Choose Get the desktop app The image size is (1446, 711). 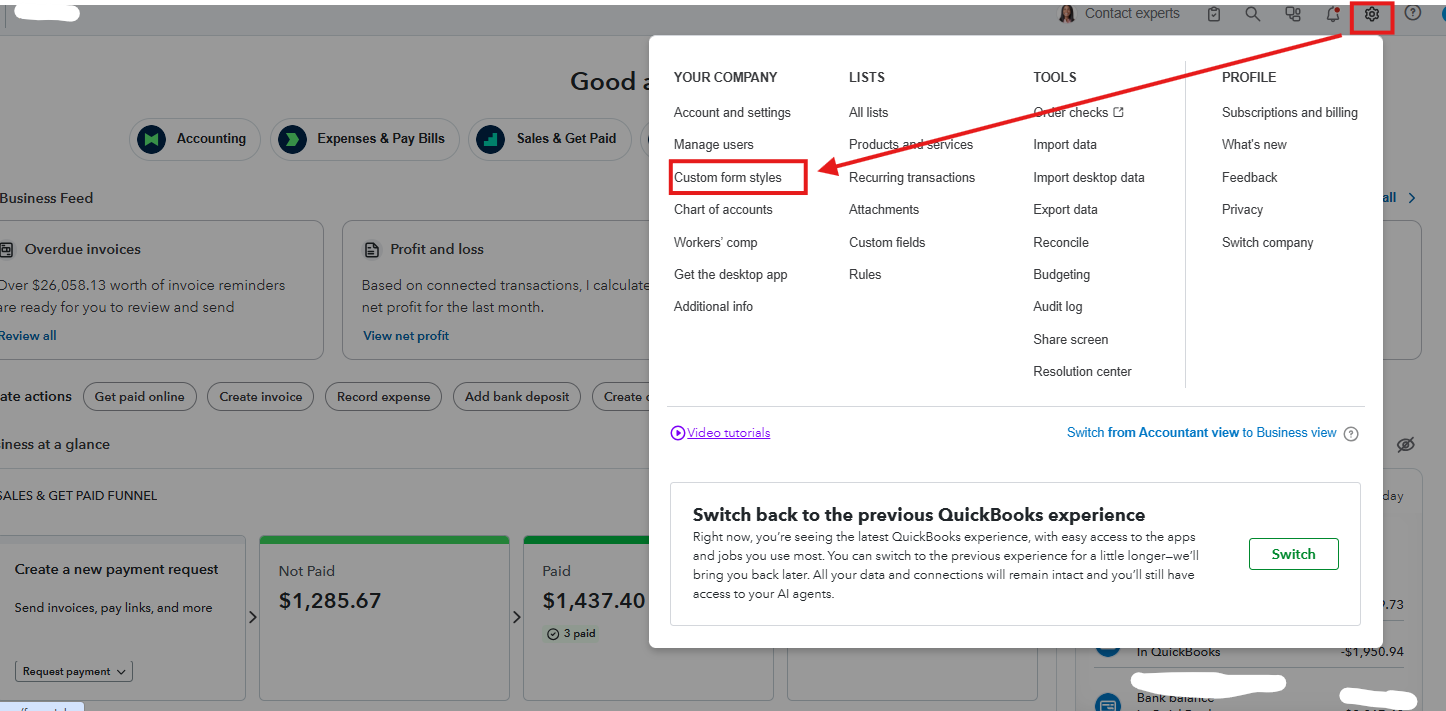point(731,274)
